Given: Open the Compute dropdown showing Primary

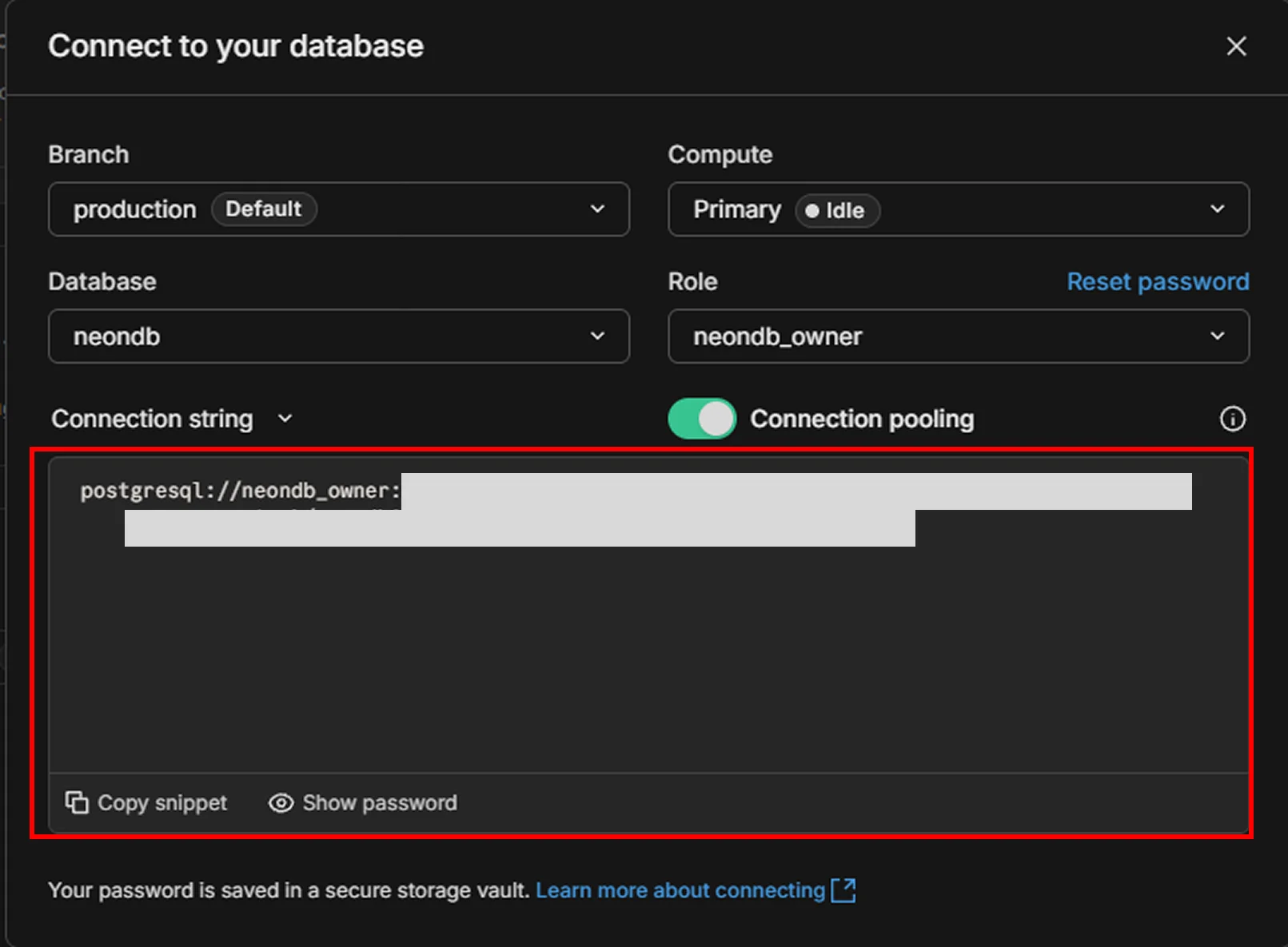Looking at the screenshot, I should (x=959, y=209).
